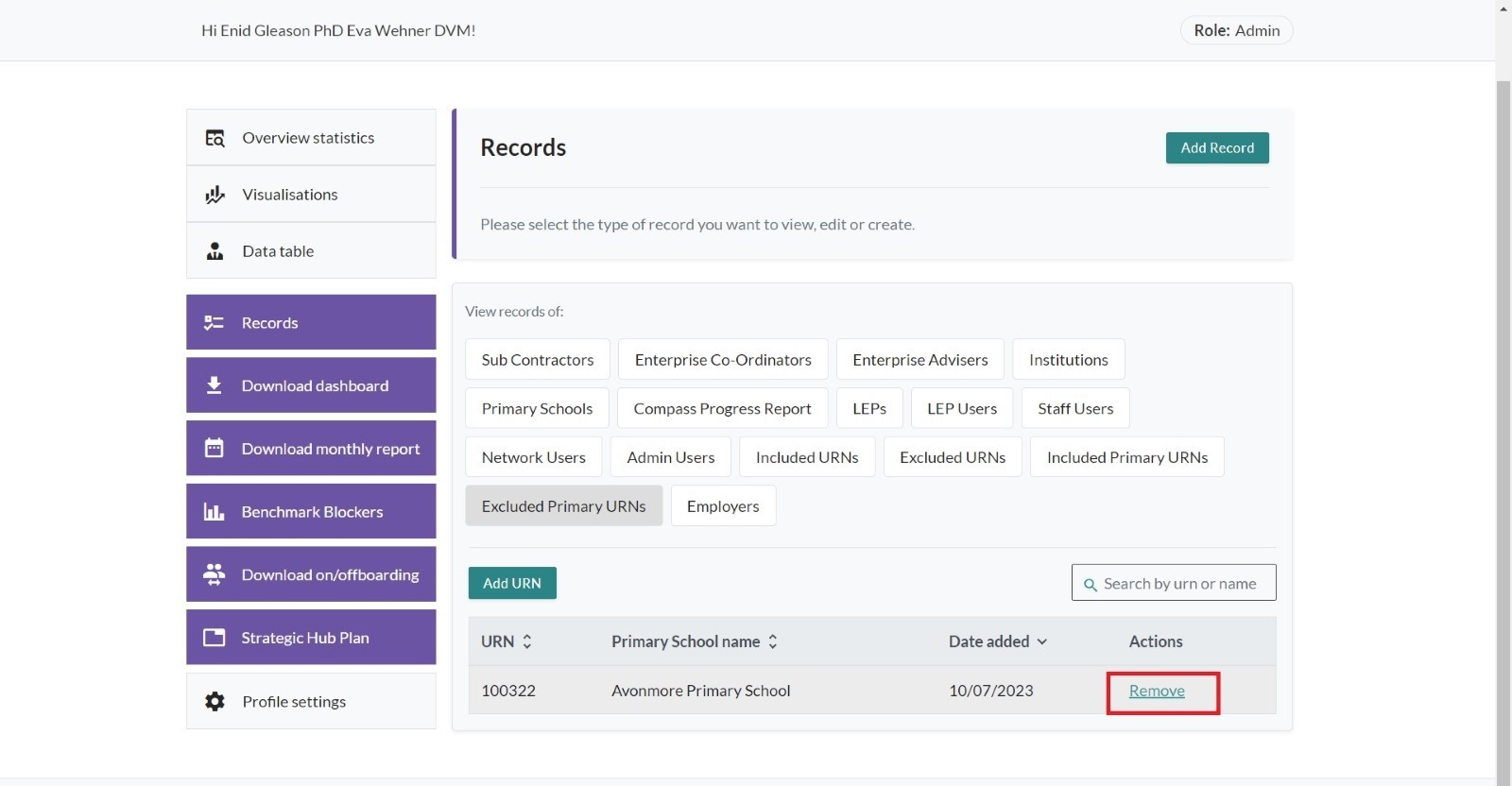Click the Actions column header
1512x786 pixels.
click(x=1156, y=641)
